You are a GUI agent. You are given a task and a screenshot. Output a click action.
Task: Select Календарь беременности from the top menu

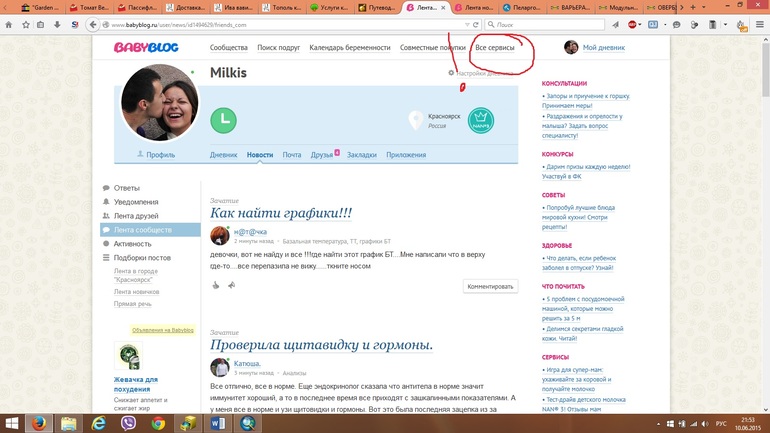[x=349, y=47]
